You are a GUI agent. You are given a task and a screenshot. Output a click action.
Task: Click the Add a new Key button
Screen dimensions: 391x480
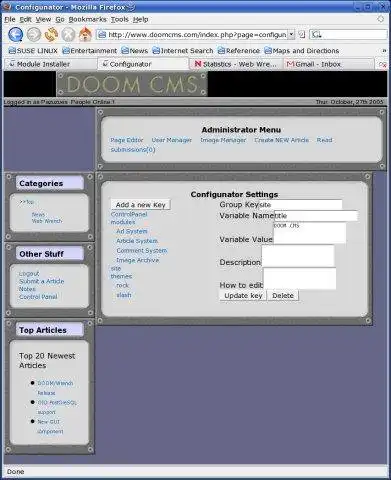(141, 205)
